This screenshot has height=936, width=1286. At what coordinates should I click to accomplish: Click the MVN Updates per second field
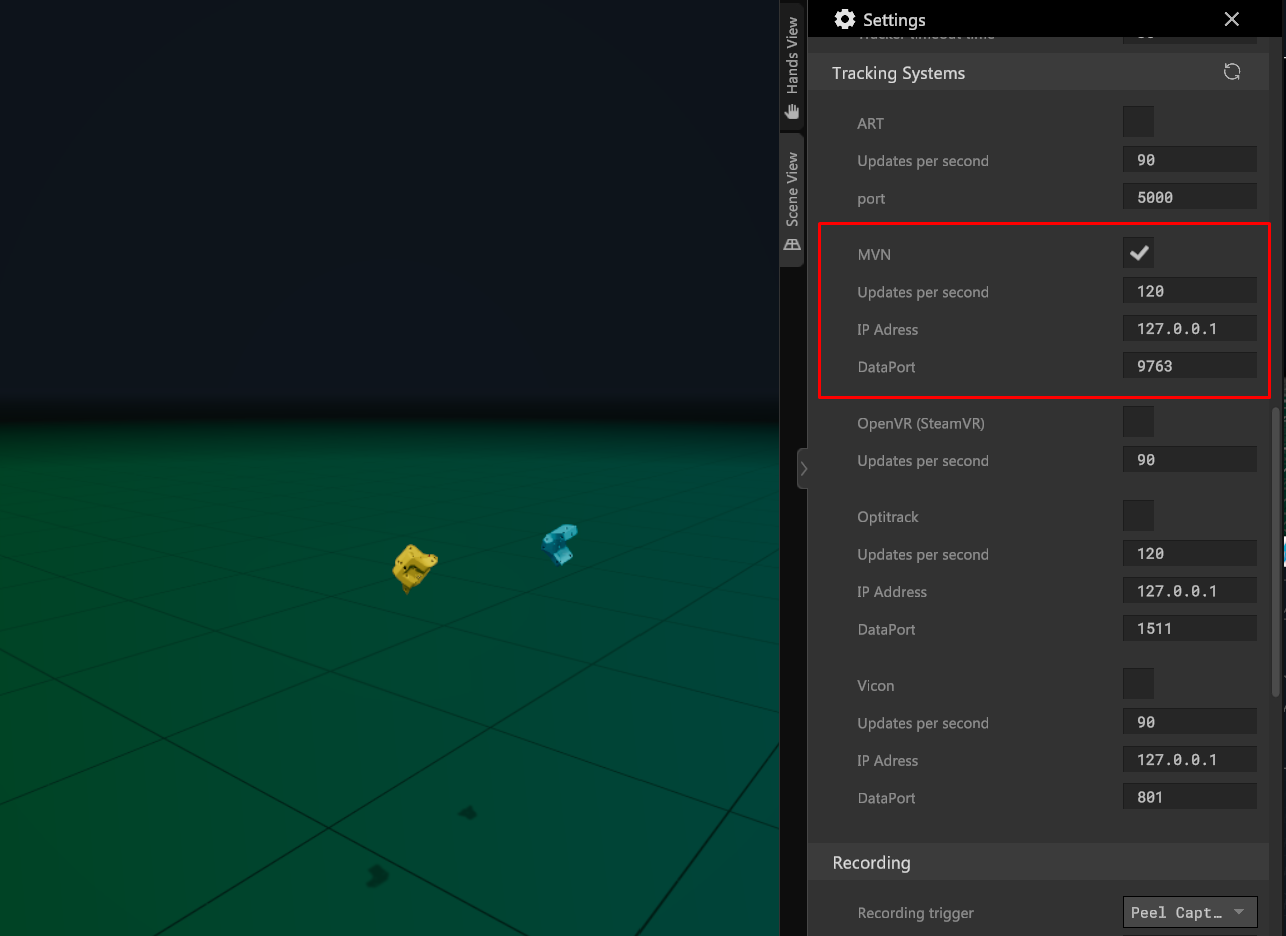[1190, 291]
